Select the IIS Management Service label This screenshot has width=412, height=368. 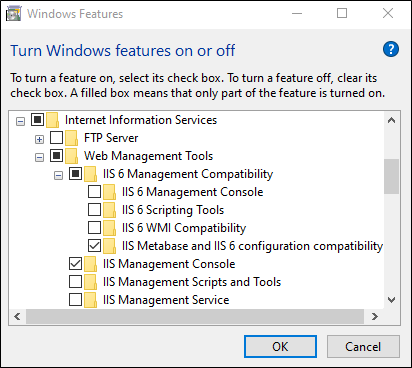click(x=166, y=300)
